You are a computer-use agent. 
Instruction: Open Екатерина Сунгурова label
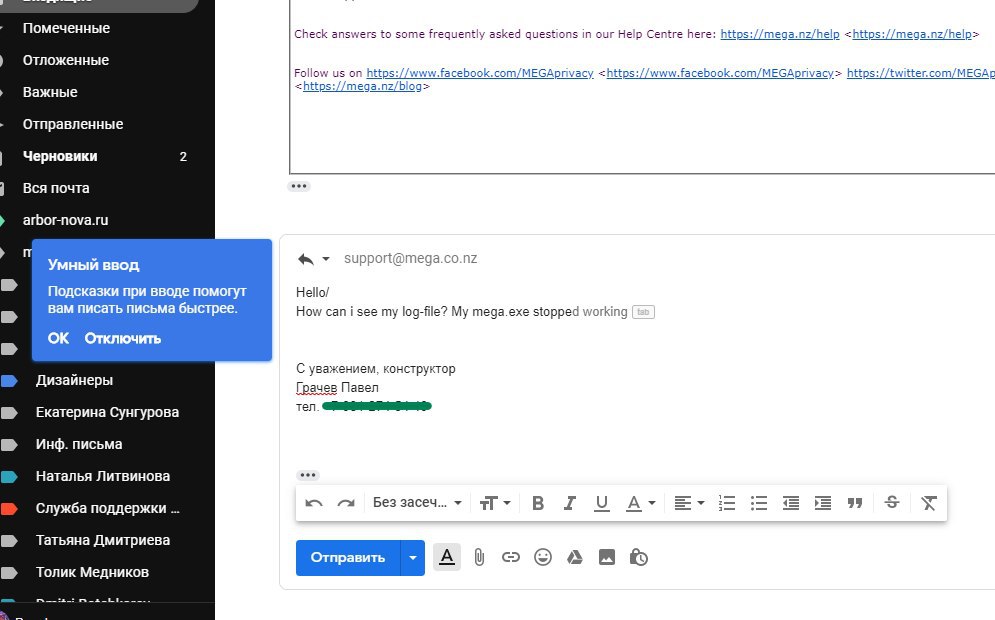[107, 412]
